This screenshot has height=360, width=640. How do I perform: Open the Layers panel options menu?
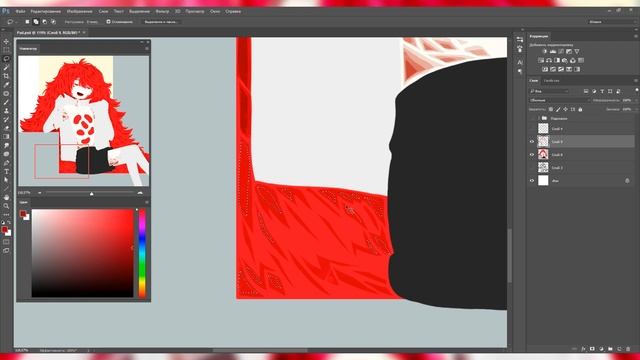tap(636, 81)
